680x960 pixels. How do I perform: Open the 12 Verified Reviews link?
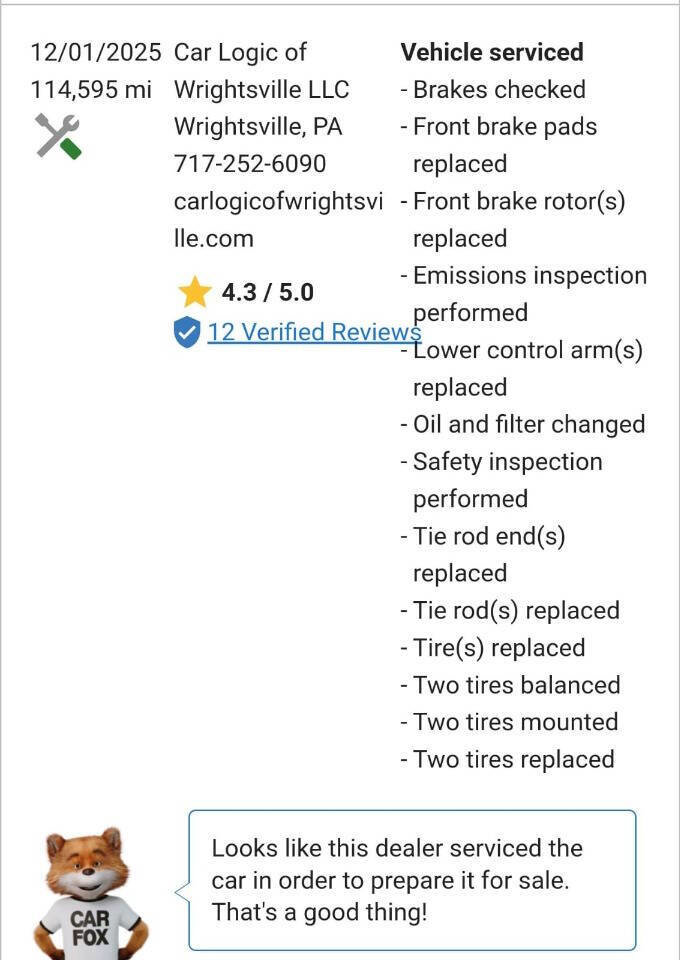[313, 332]
